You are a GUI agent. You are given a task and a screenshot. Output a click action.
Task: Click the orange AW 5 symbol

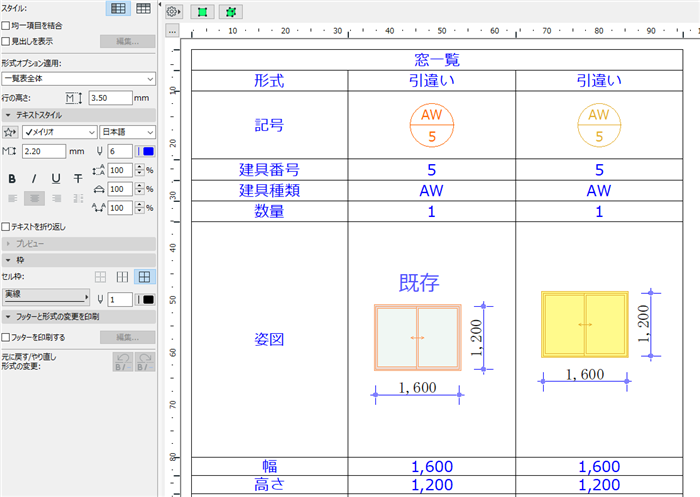pos(432,125)
